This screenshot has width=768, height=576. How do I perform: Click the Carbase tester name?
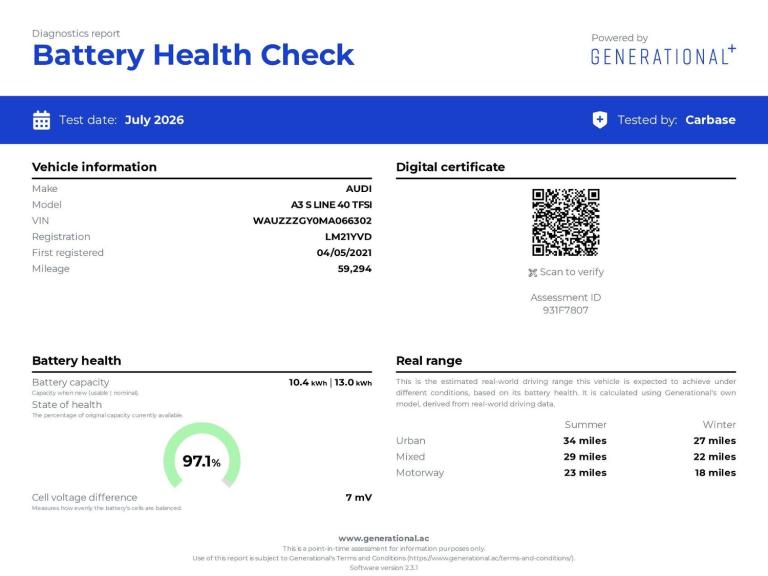[x=710, y=120]
